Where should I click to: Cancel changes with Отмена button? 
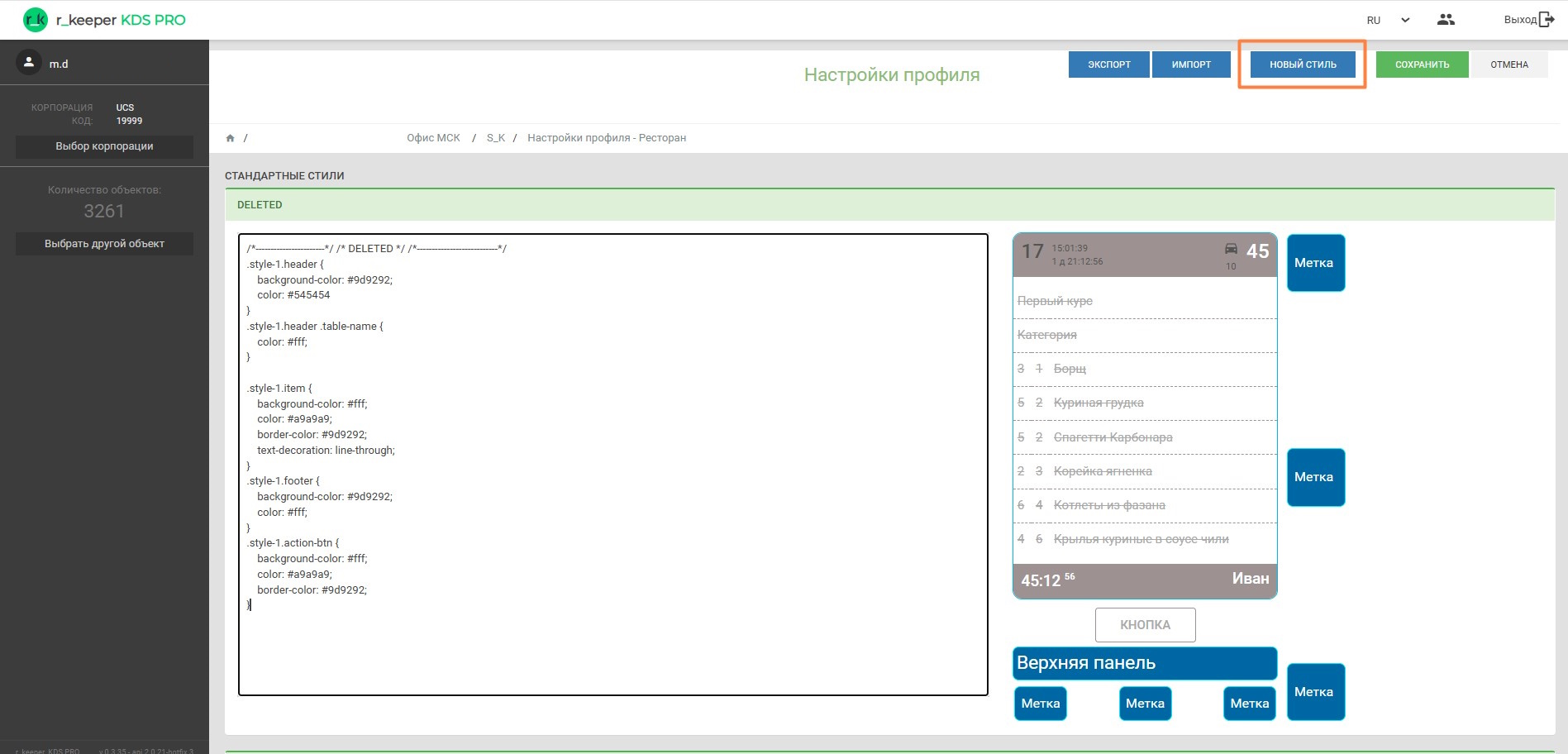[x=1508, y=64]
